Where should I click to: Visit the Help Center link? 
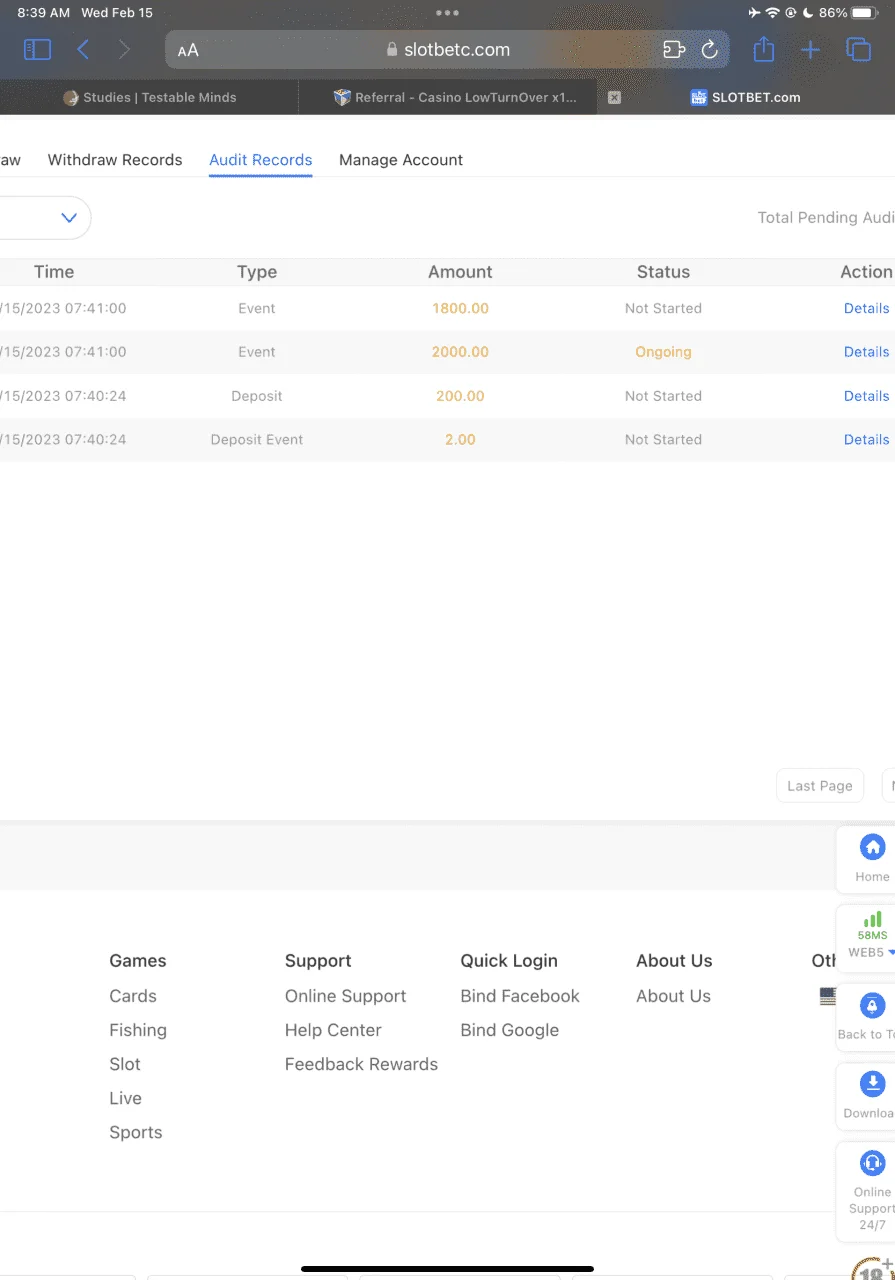[x=333, y=1030]
